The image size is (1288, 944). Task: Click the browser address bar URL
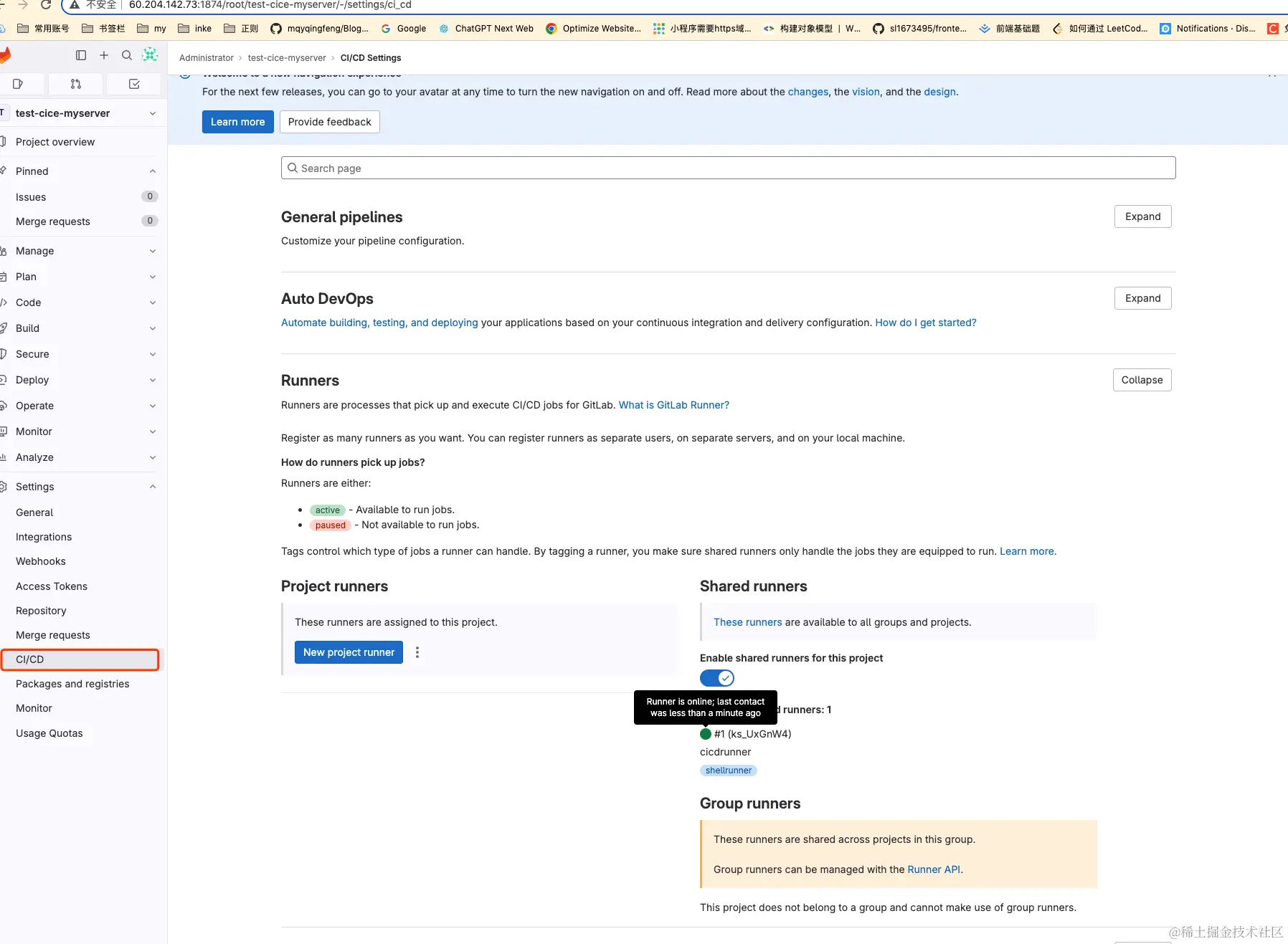(270, 5)
